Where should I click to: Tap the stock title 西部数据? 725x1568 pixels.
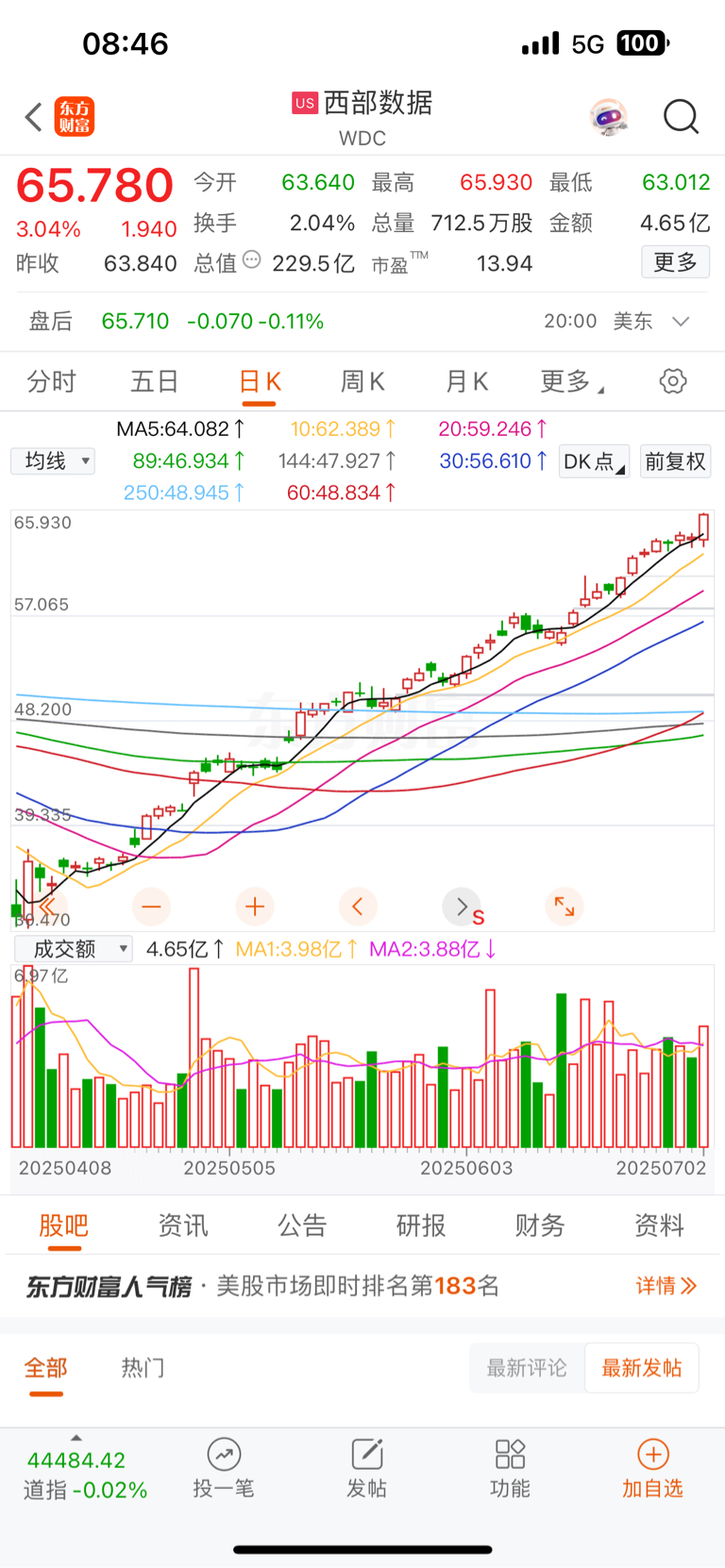tap(379, 103)
